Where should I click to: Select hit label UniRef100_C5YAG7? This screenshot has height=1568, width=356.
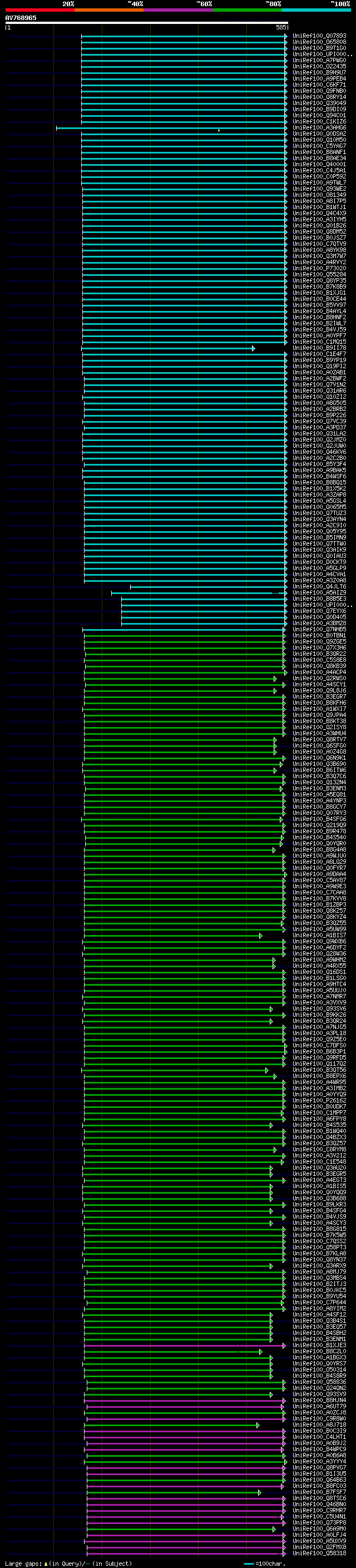pos(319,146)
